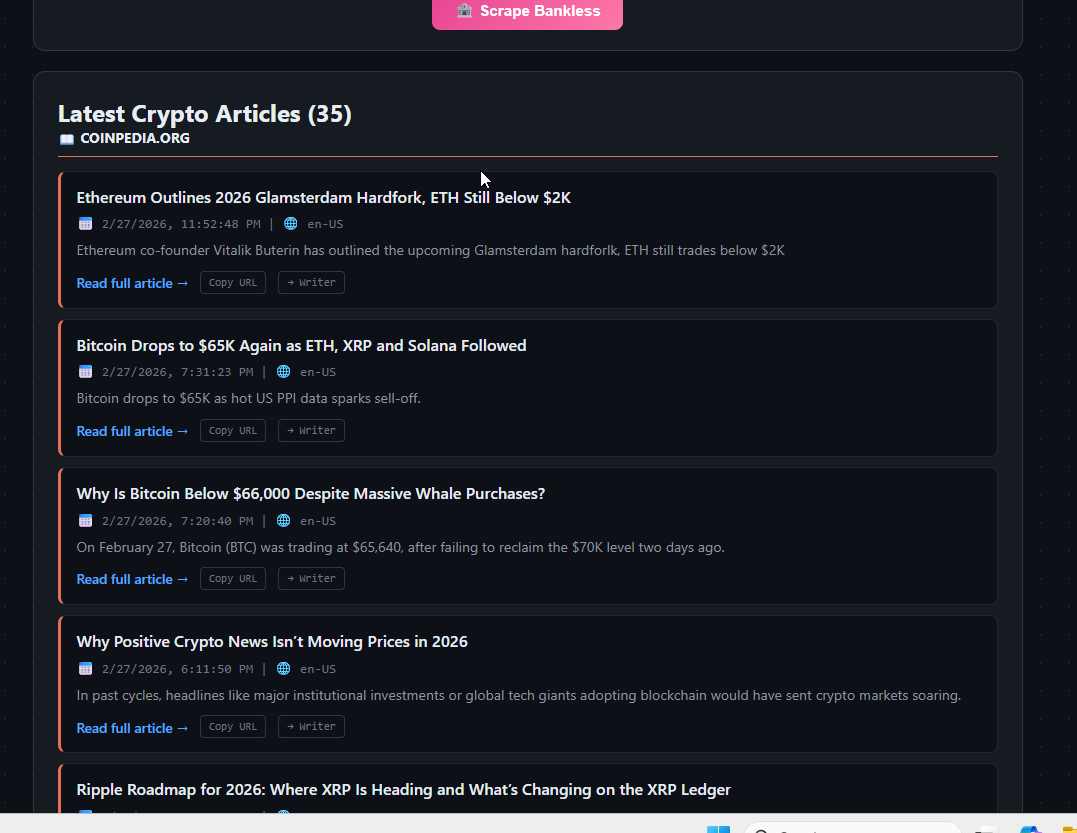Open full article on Ethereum Glamsterdam Hardfork

[x=132, y=283]
